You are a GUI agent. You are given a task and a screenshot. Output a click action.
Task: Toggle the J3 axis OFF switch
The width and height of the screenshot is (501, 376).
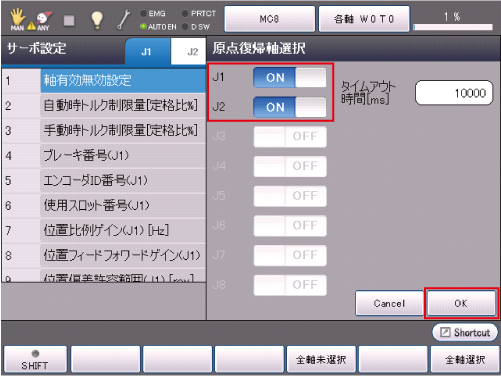pyautogui.click(x=290, y=136)
